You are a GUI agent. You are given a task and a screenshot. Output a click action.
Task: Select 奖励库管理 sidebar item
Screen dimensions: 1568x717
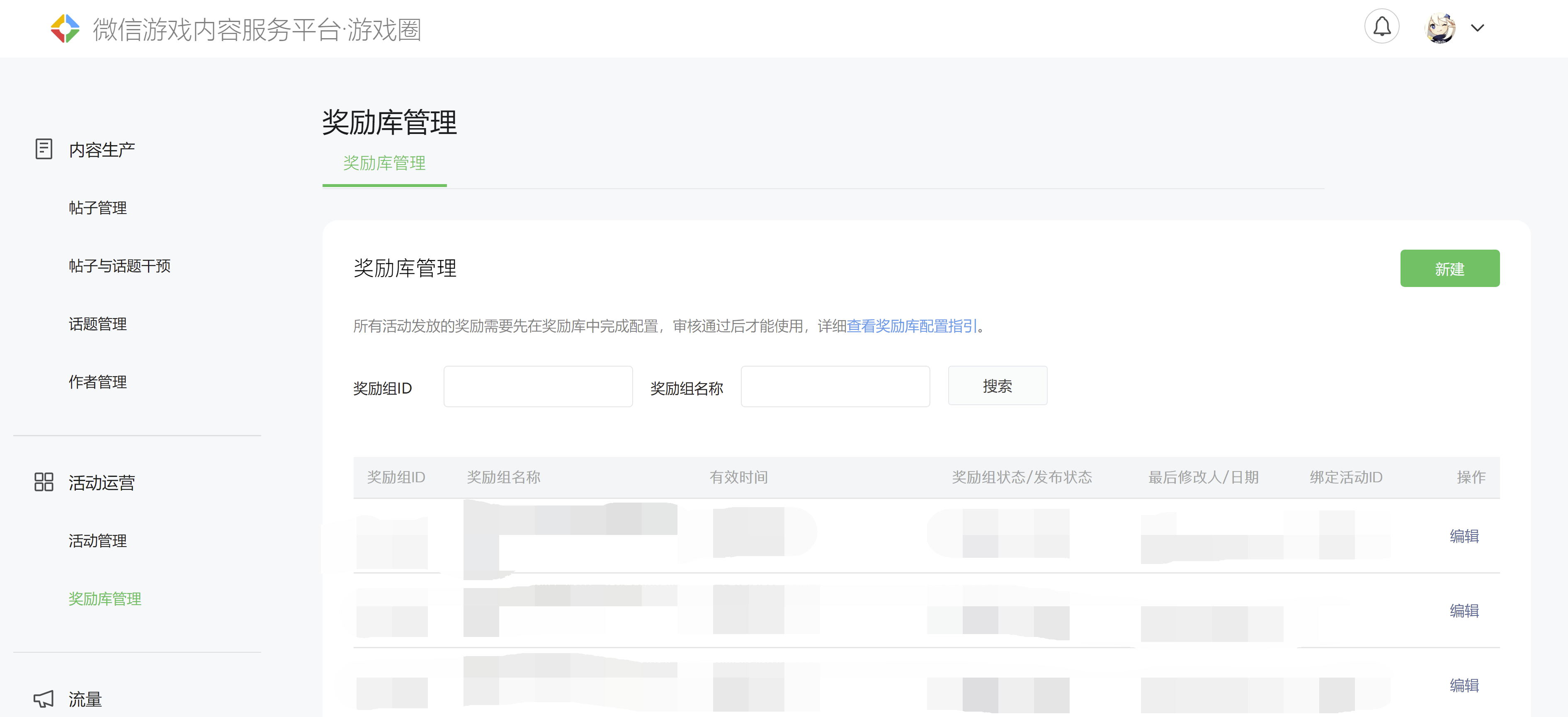(105, 599)
